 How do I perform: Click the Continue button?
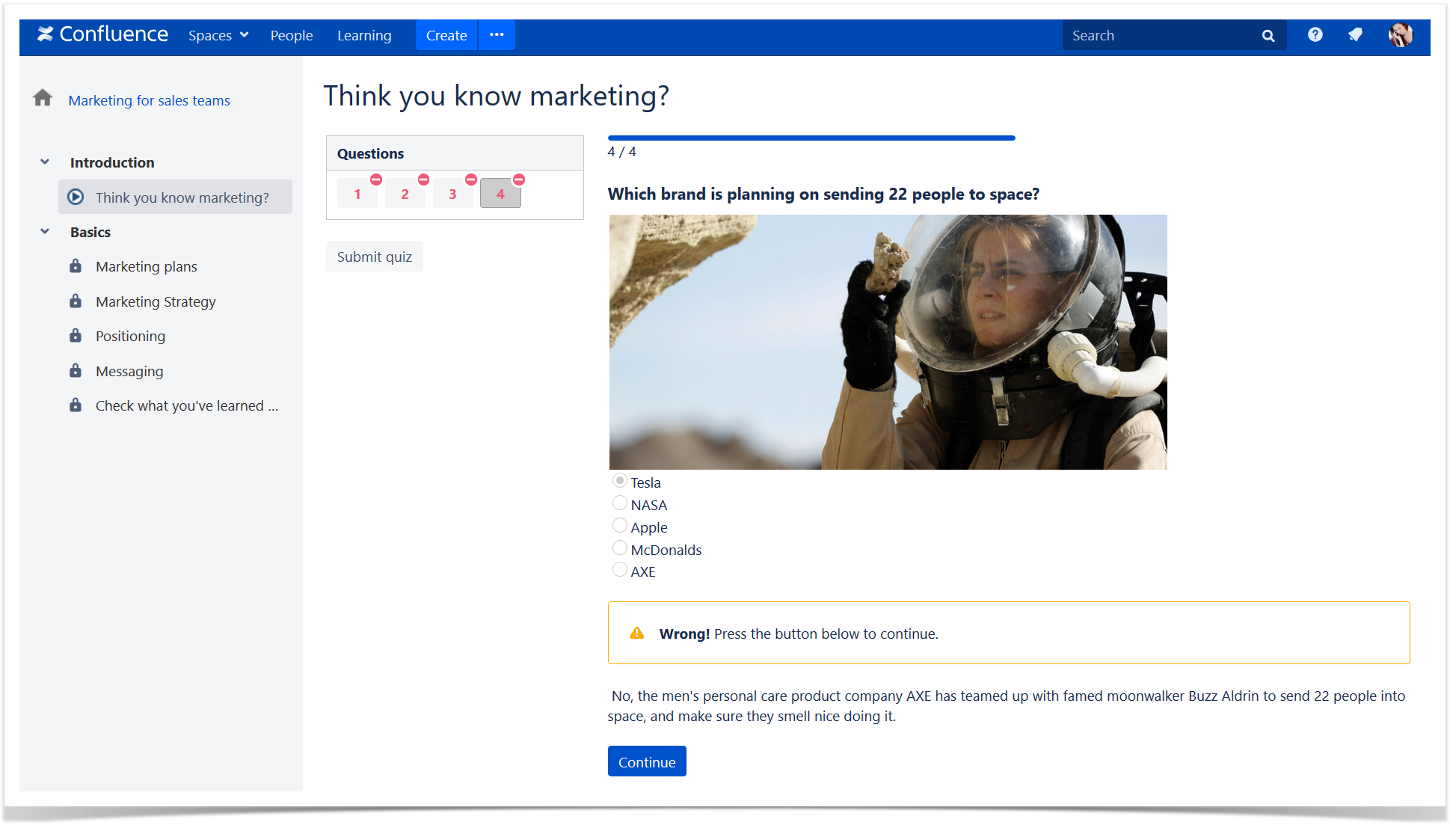[647, 761]
